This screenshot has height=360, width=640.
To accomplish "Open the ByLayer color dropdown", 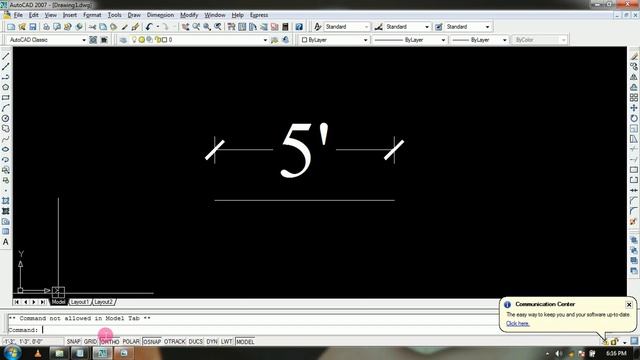I will click(365, 40).
